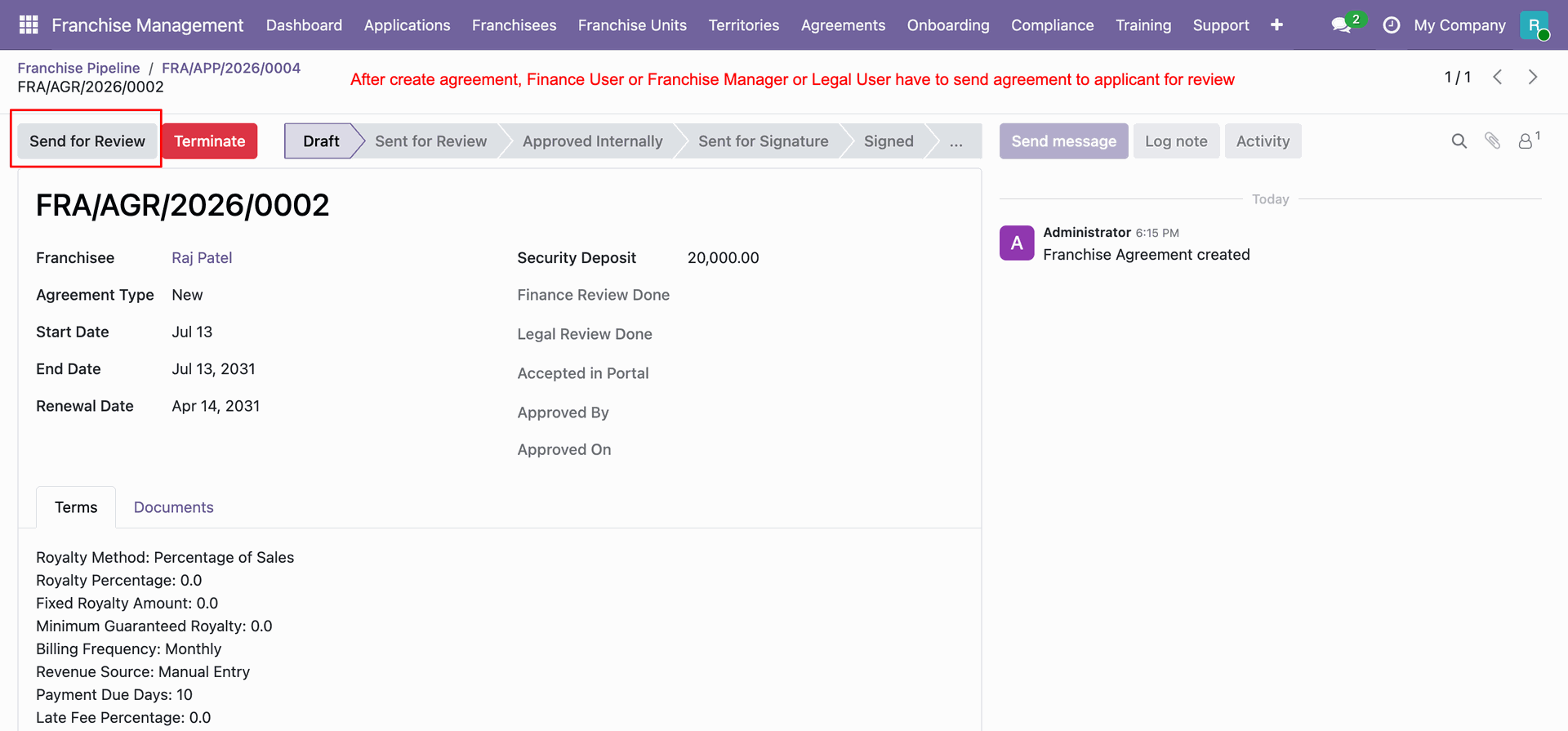
Task: Click the Security Deposit value 20,000.00
Action: pyautogui.click(x=723, y=258)
